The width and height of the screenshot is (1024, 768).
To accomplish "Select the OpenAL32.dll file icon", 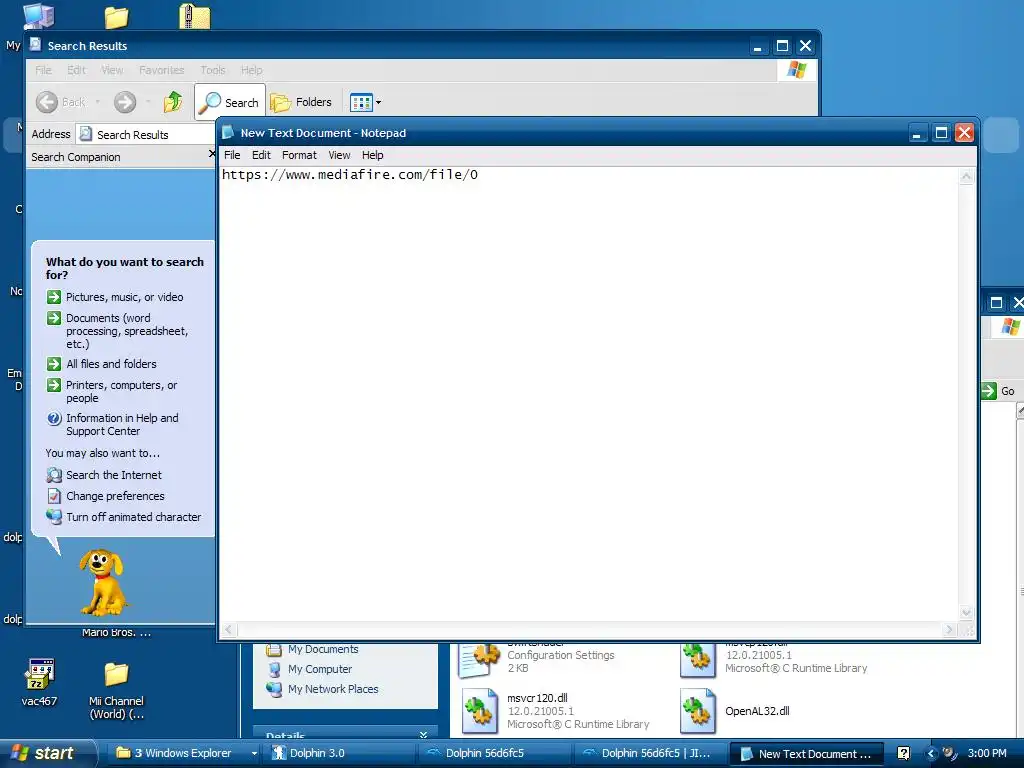I will [x=697, y=711].
